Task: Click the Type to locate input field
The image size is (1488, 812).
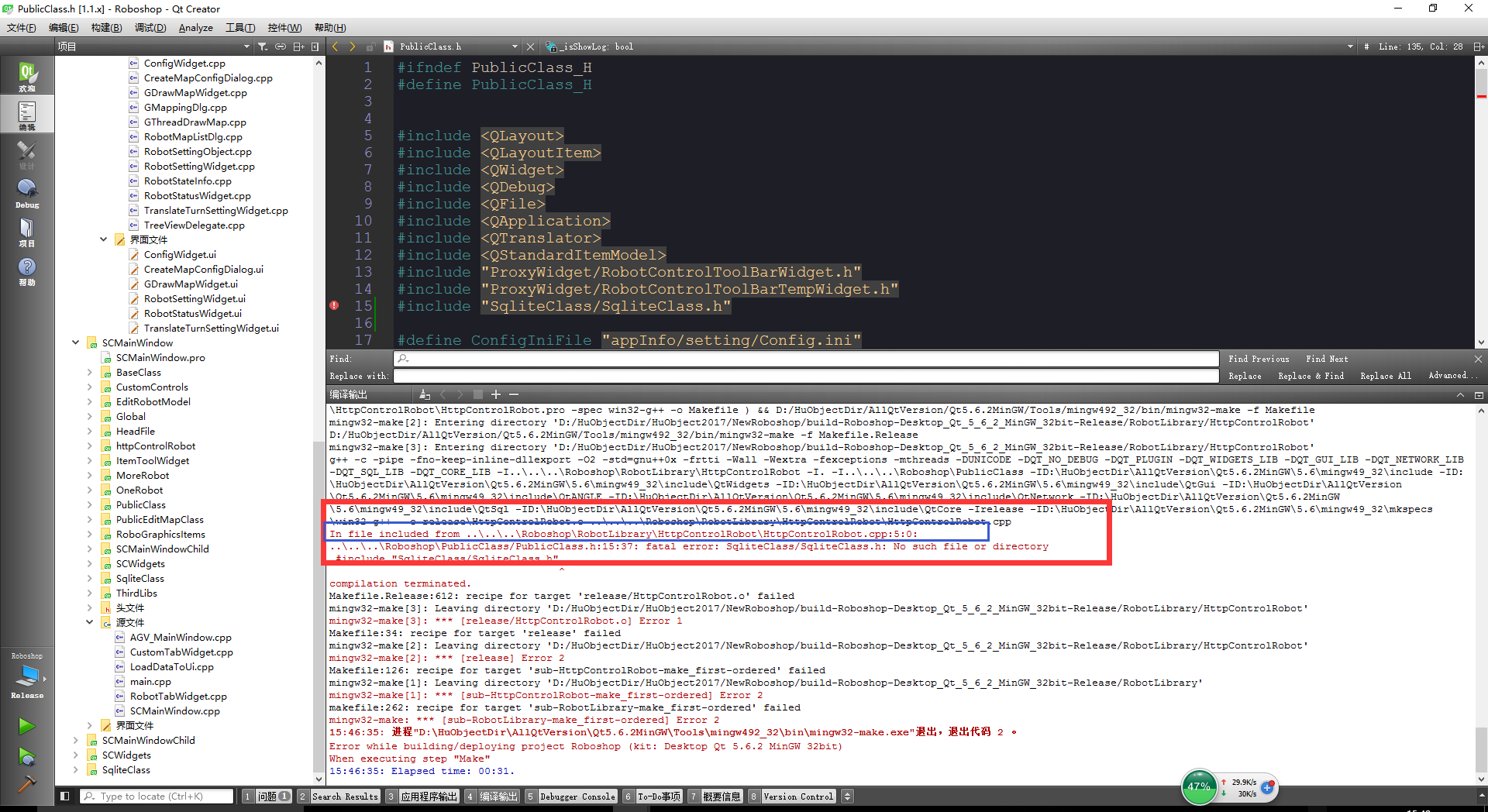Action: click(159, 796)
